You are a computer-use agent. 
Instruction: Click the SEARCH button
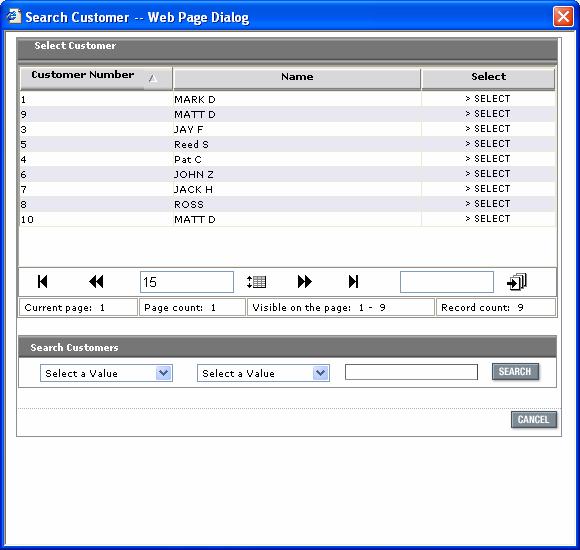pos(515,371)
